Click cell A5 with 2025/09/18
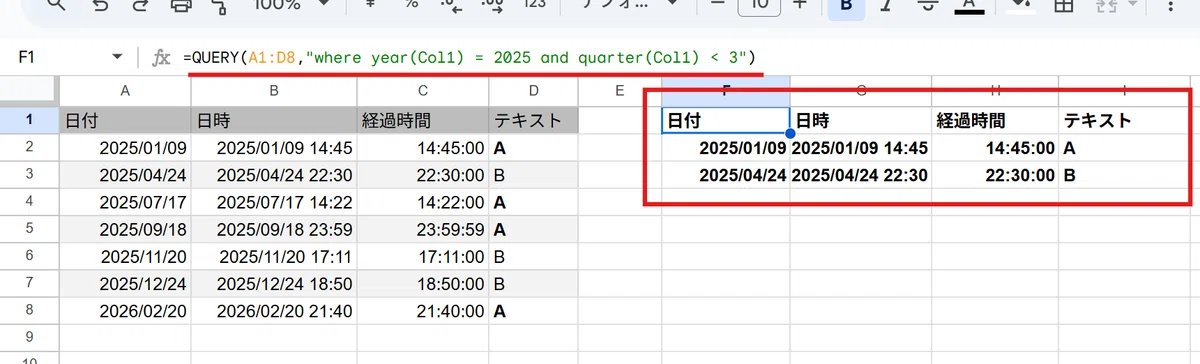The height and width of the screenshot is (364, 1200). (125, 229)
